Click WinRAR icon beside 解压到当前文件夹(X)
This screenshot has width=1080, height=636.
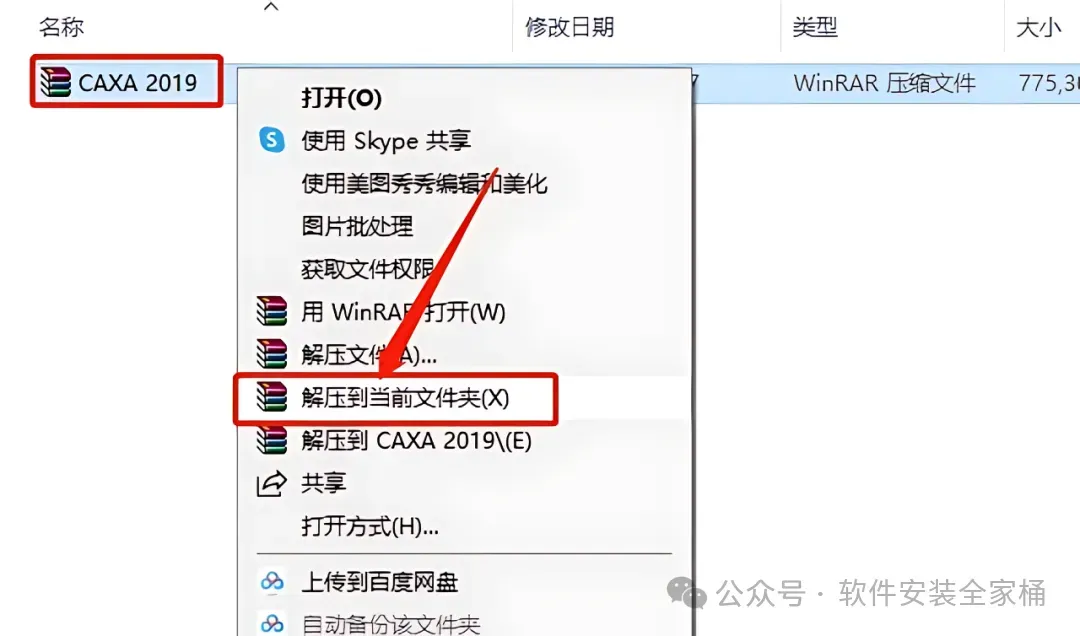click(x=271, y=398)
